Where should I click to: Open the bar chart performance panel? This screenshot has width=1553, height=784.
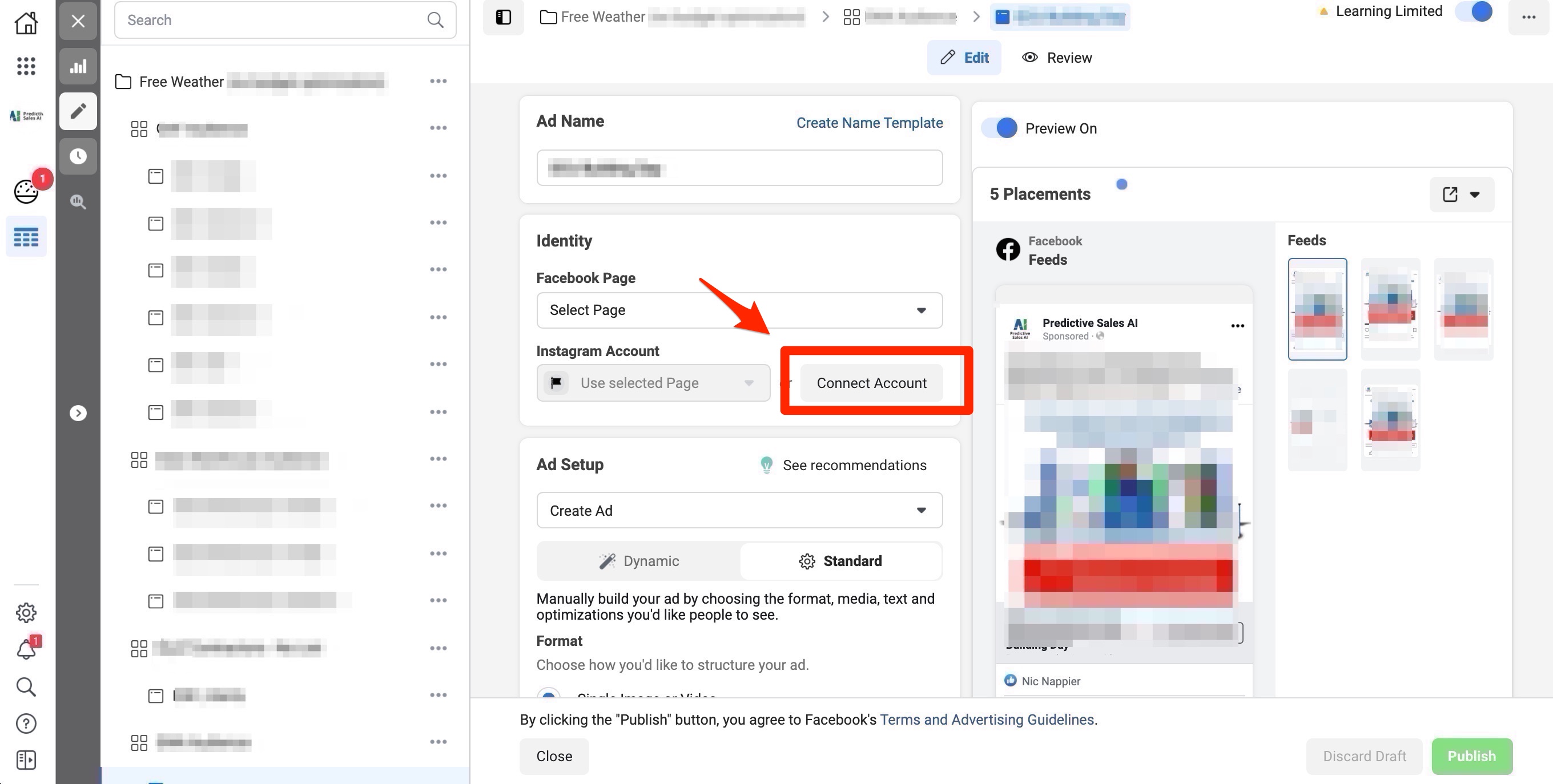tap(78, 66)
